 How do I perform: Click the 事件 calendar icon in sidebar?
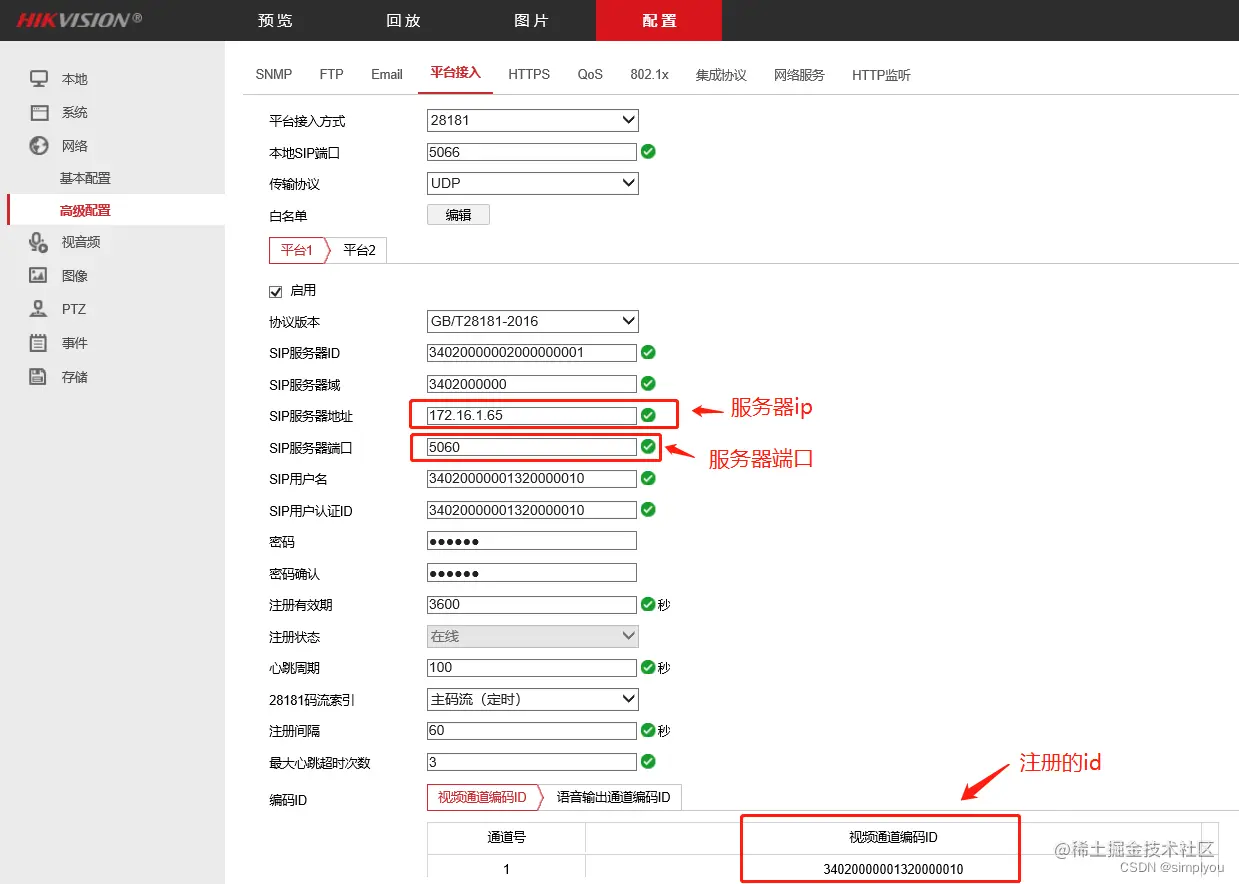(x=39, y=343)
